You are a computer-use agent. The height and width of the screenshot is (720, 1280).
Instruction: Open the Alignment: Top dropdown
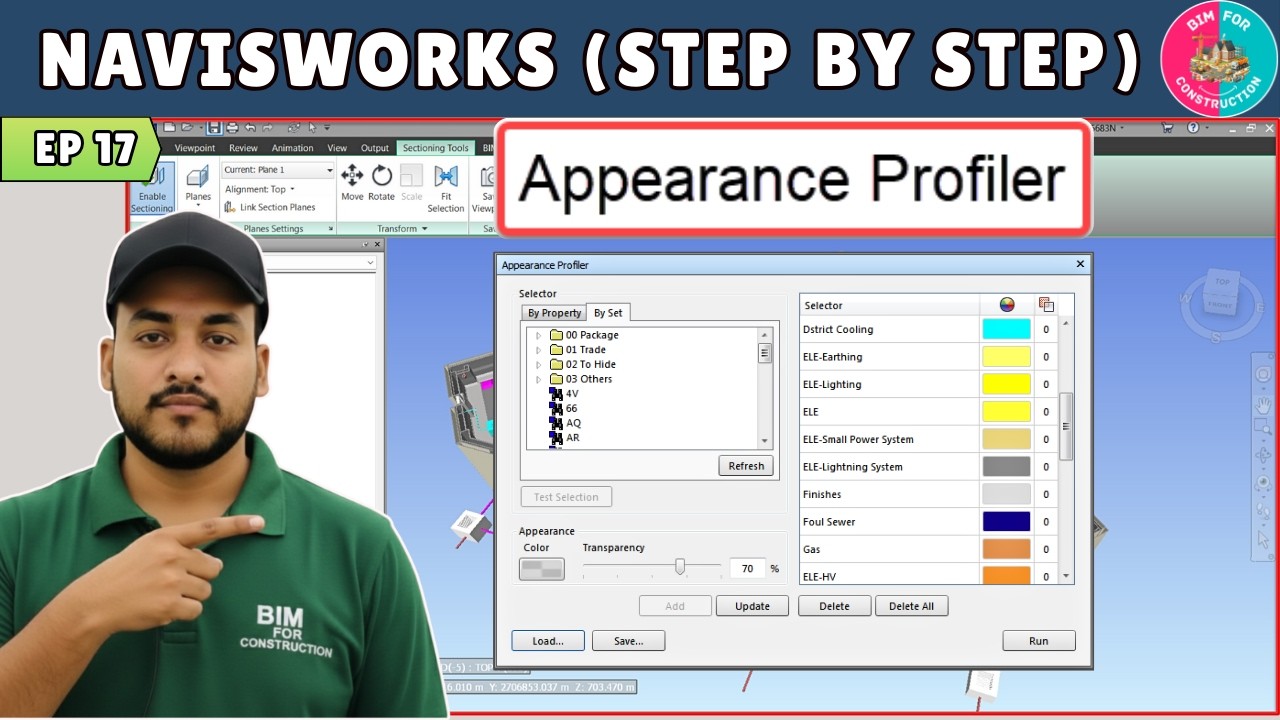pos(259,189)
